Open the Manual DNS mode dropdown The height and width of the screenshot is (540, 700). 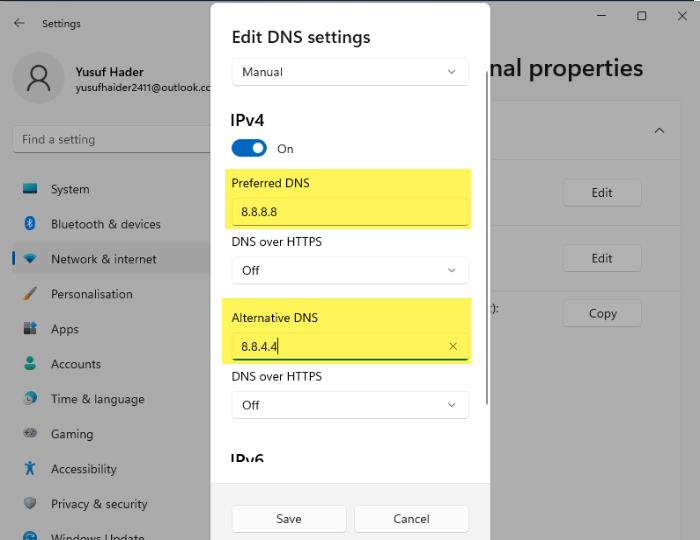(350, 72)
